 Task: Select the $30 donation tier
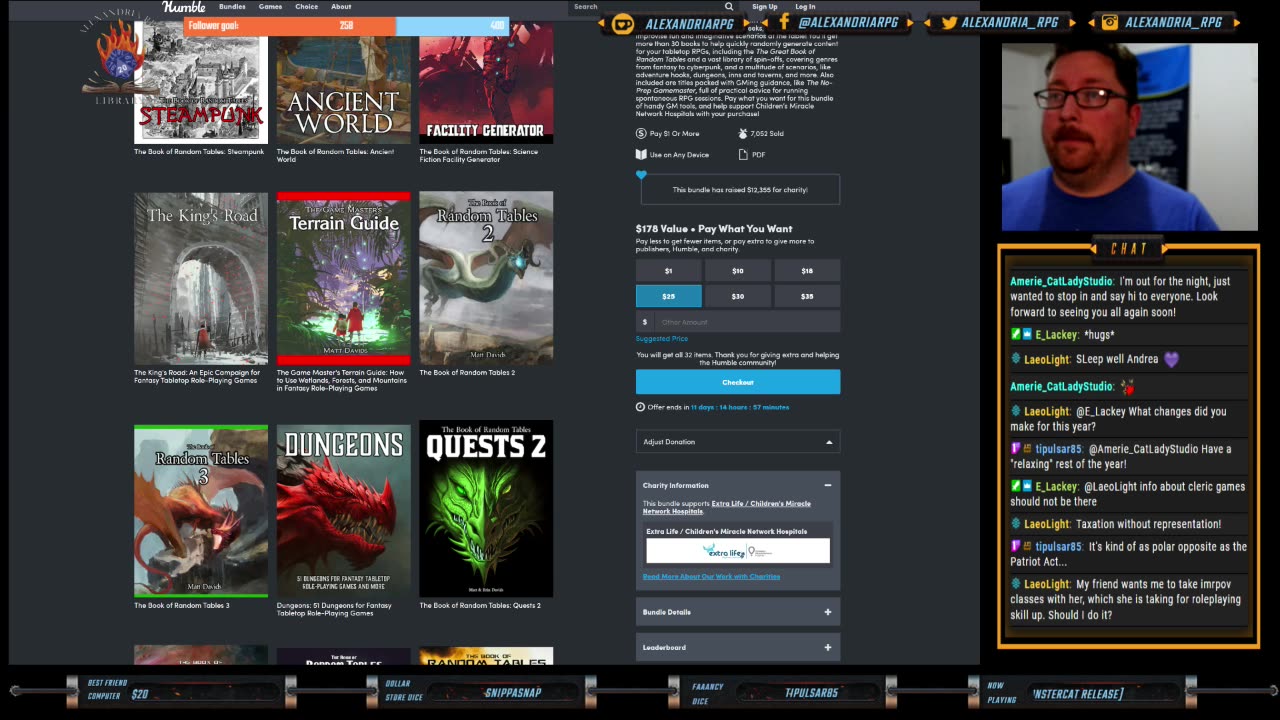(738, 296)
